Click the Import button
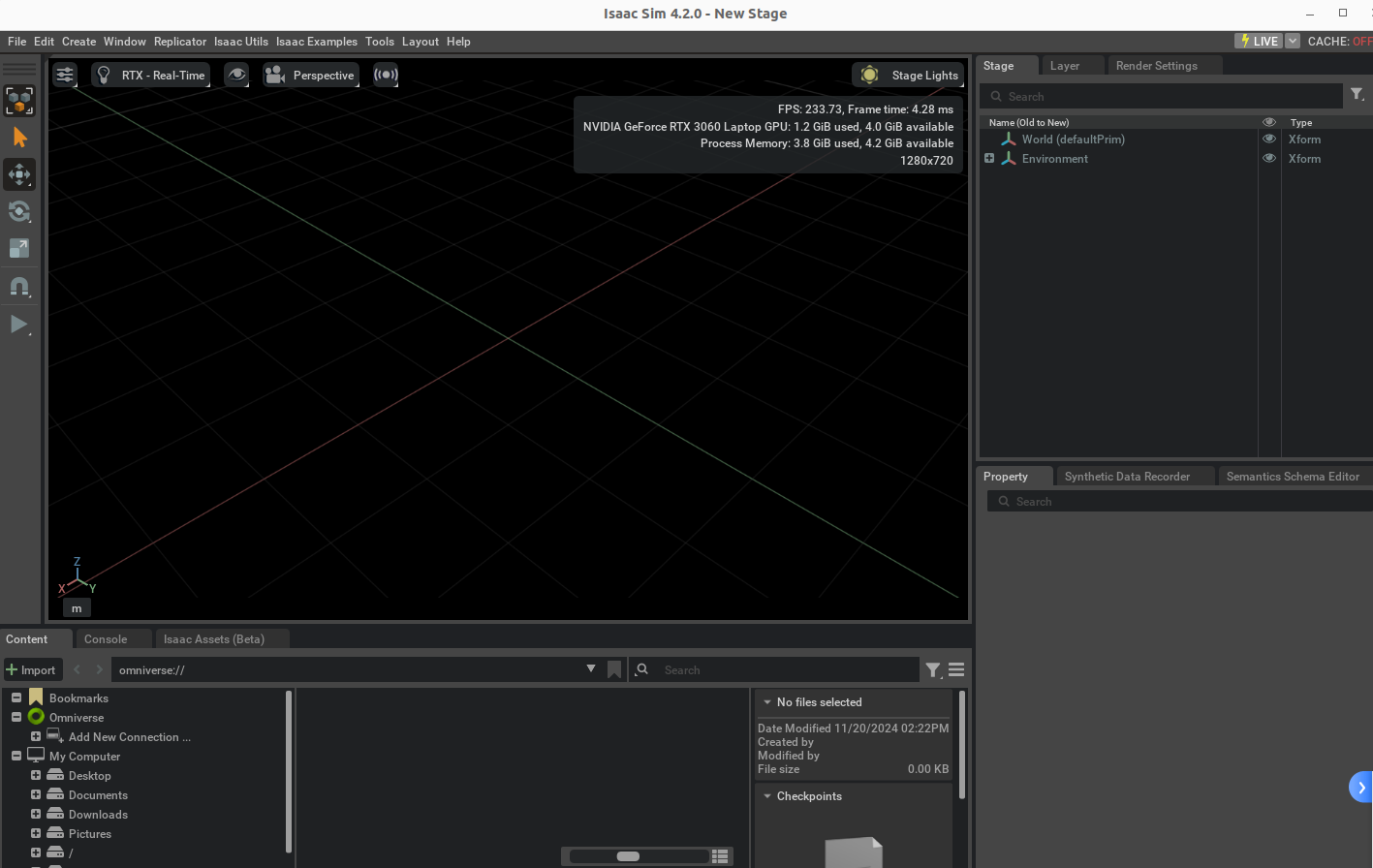1373x868 pixels. pos(32,669)
